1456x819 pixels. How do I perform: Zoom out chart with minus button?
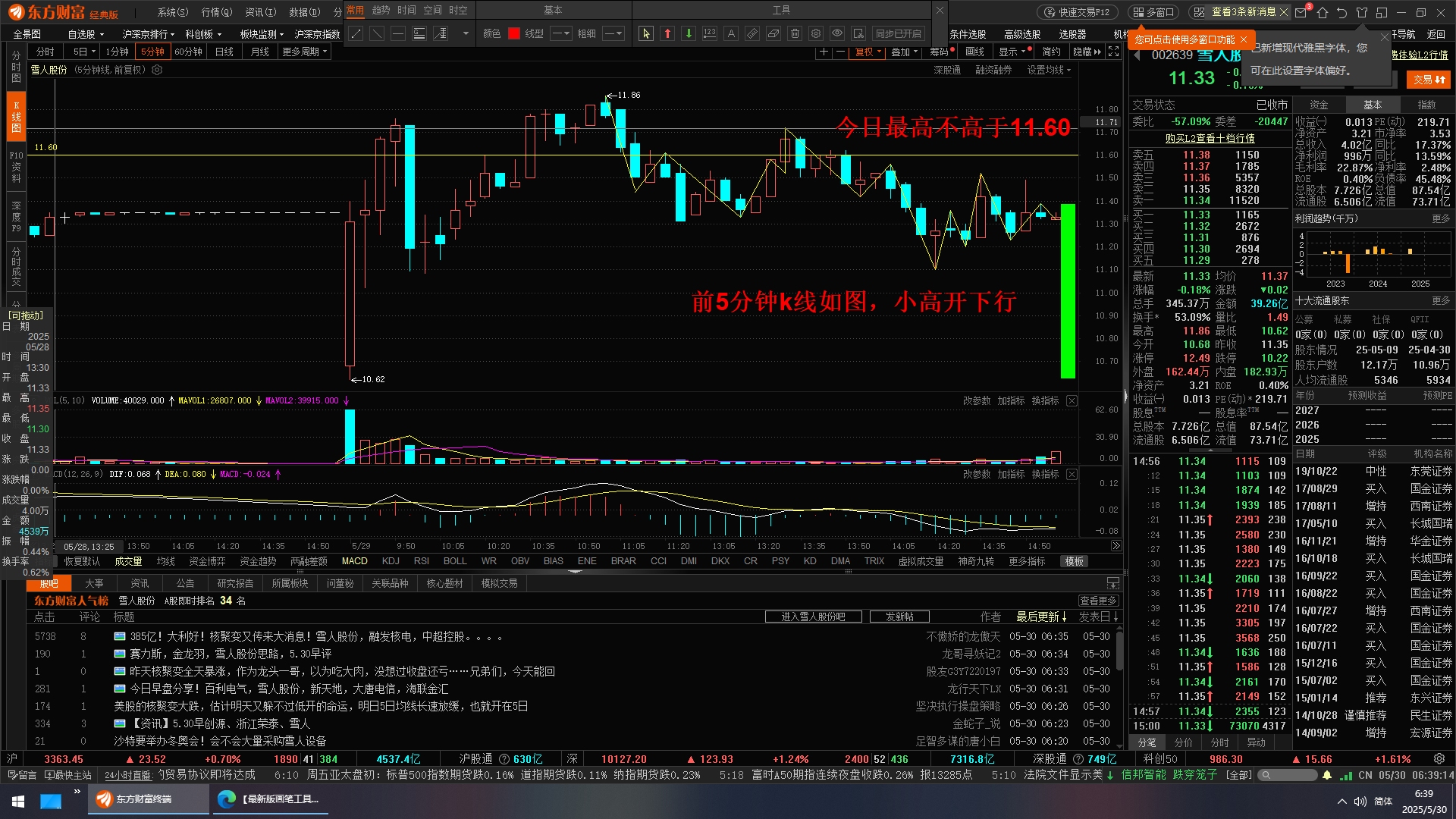coord(840,52)
